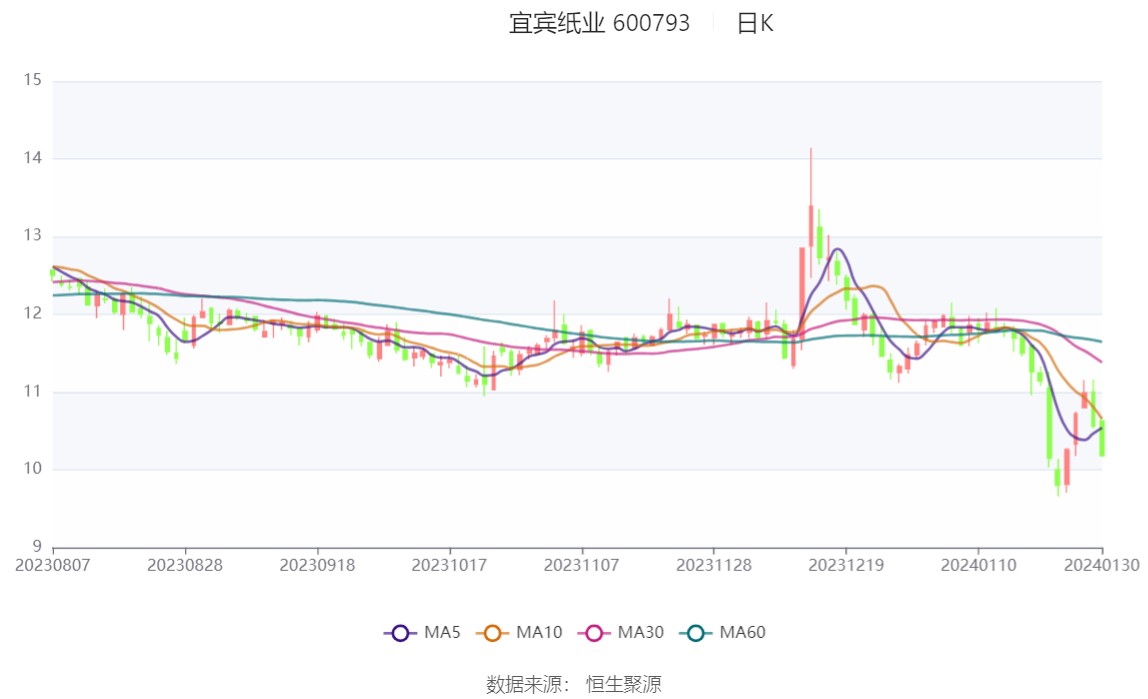Click the 20230918 x-axis date label

tap(317, 566)
